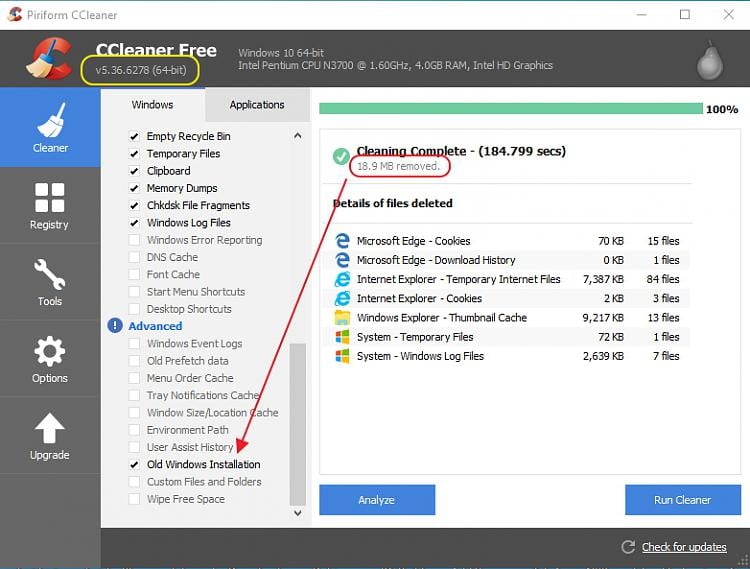Enable Start Menu Shortcuts checkbox

(x=134, y=292)
